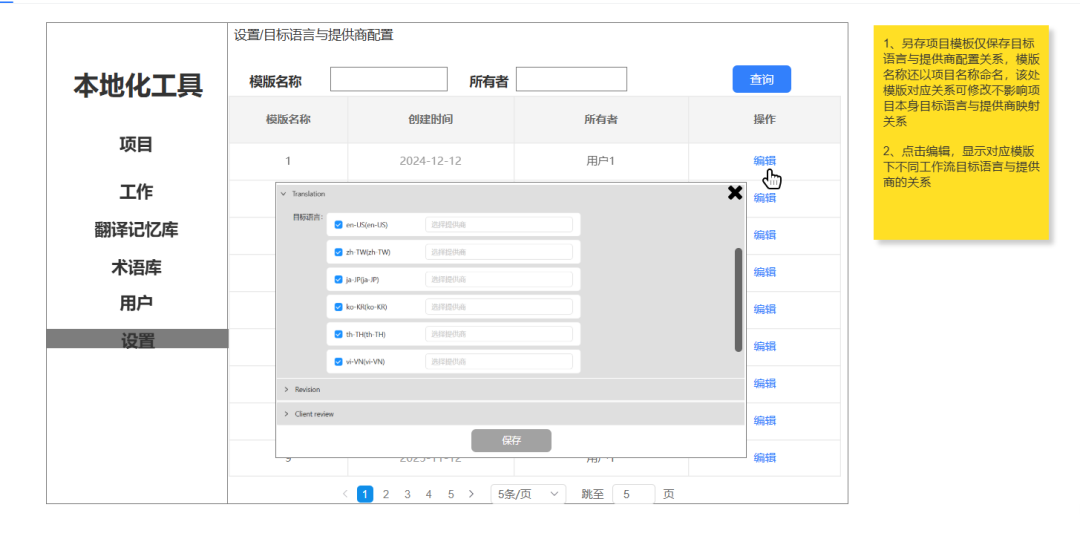Go to page 2
1080x539 pixels.
pos(386,494)
